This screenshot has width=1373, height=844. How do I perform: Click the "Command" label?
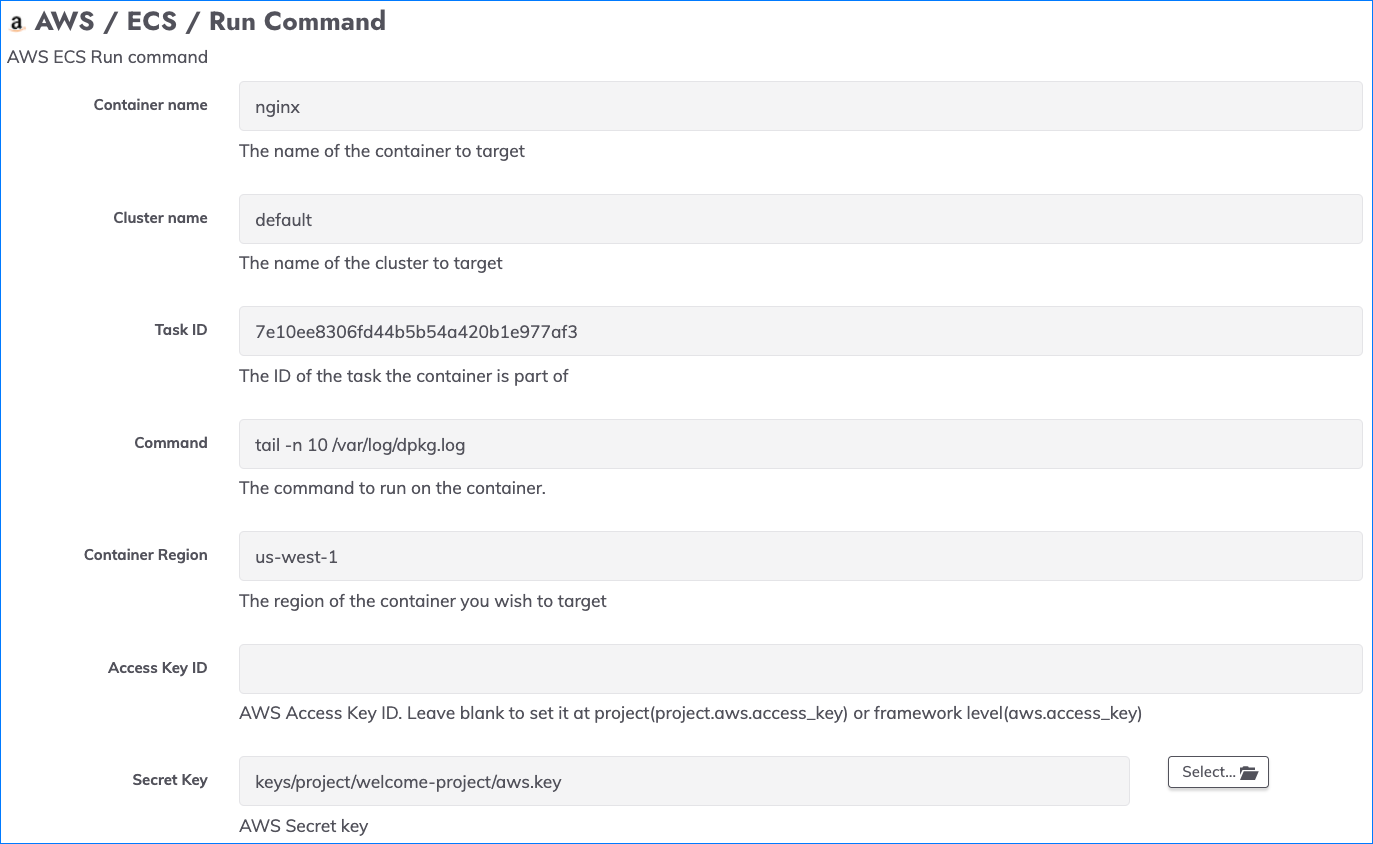(x=171, y=443)
